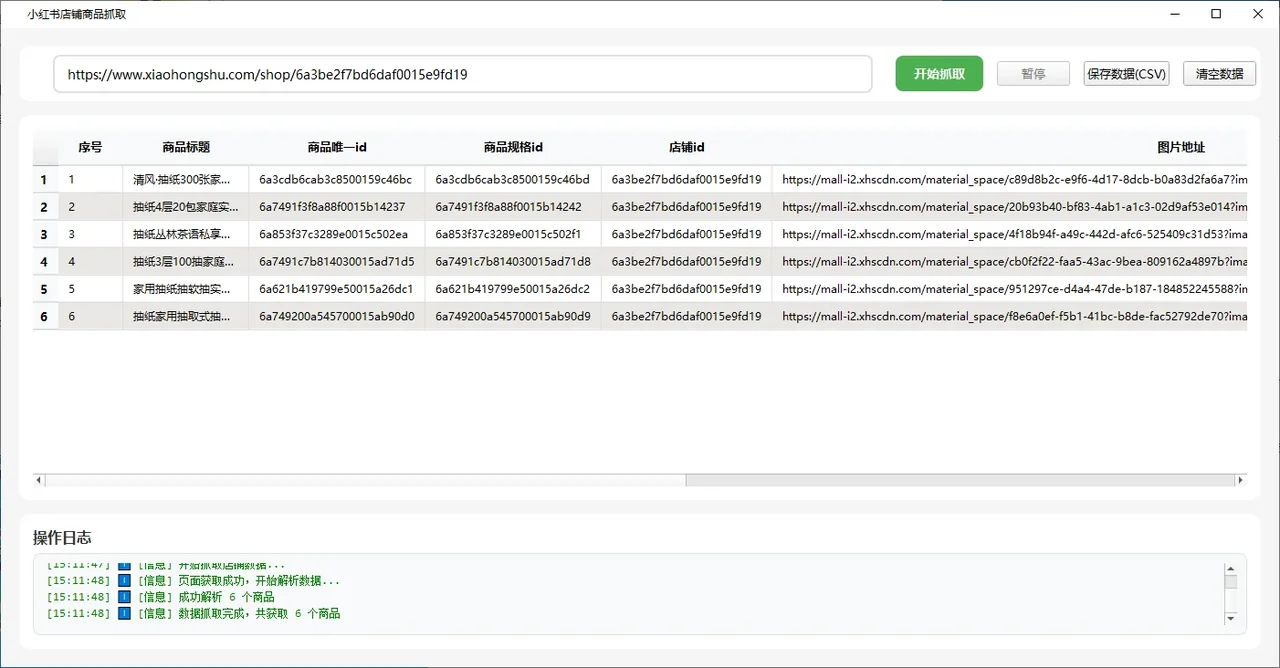Screen dimensions: 1280x668
Task: Click the 暂停 pause button
Action: pos(1033,74)
